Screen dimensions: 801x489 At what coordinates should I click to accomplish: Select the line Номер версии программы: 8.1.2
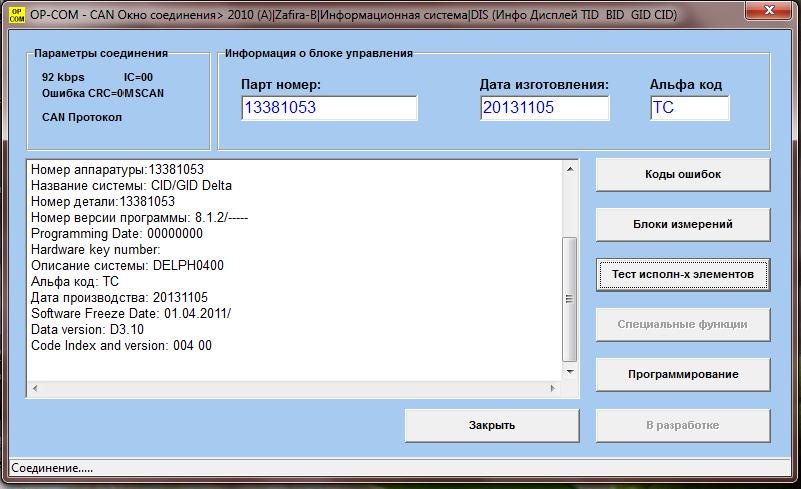pos(139,218)
